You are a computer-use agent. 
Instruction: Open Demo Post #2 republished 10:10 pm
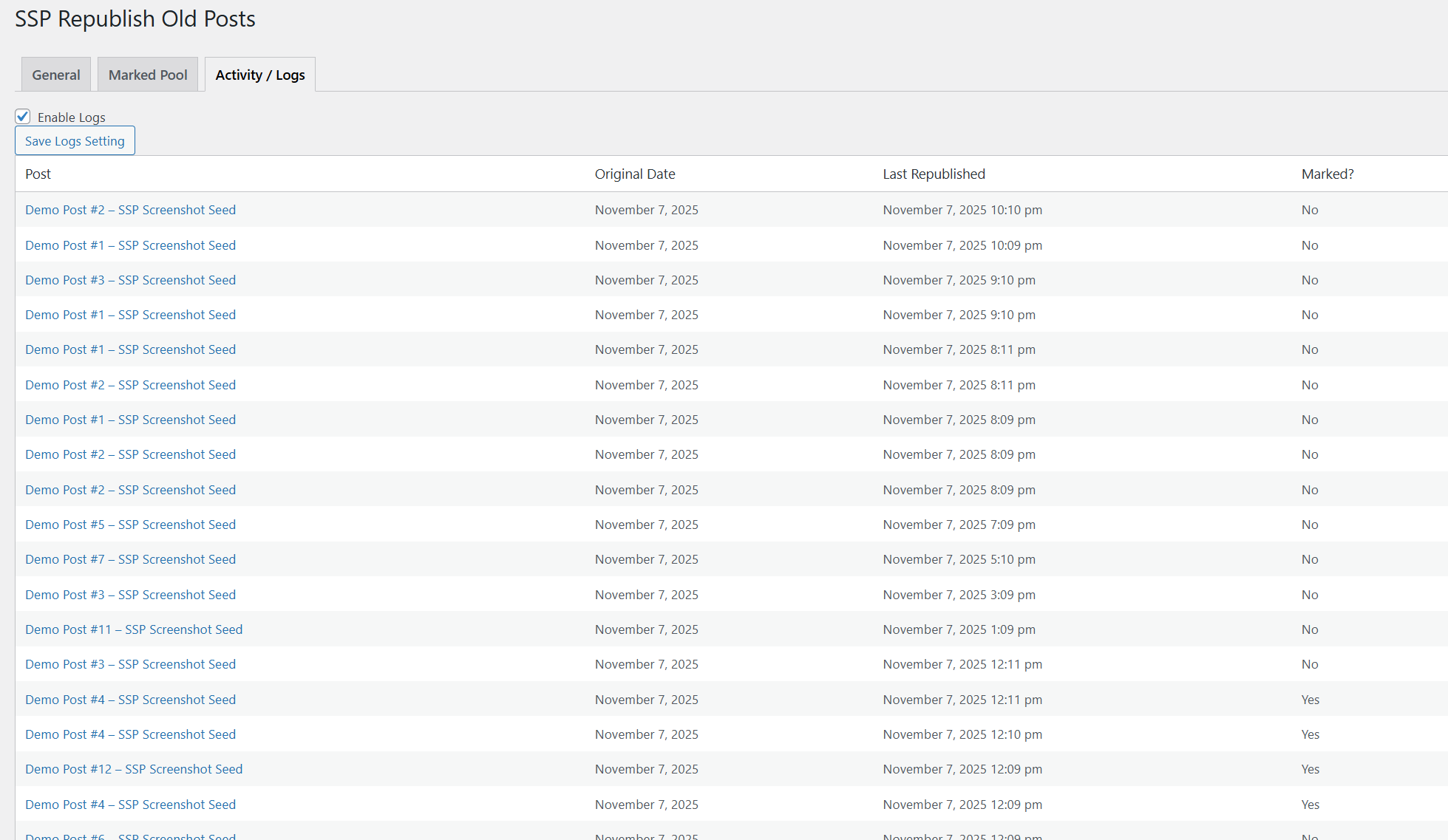[x=130, y=210]
